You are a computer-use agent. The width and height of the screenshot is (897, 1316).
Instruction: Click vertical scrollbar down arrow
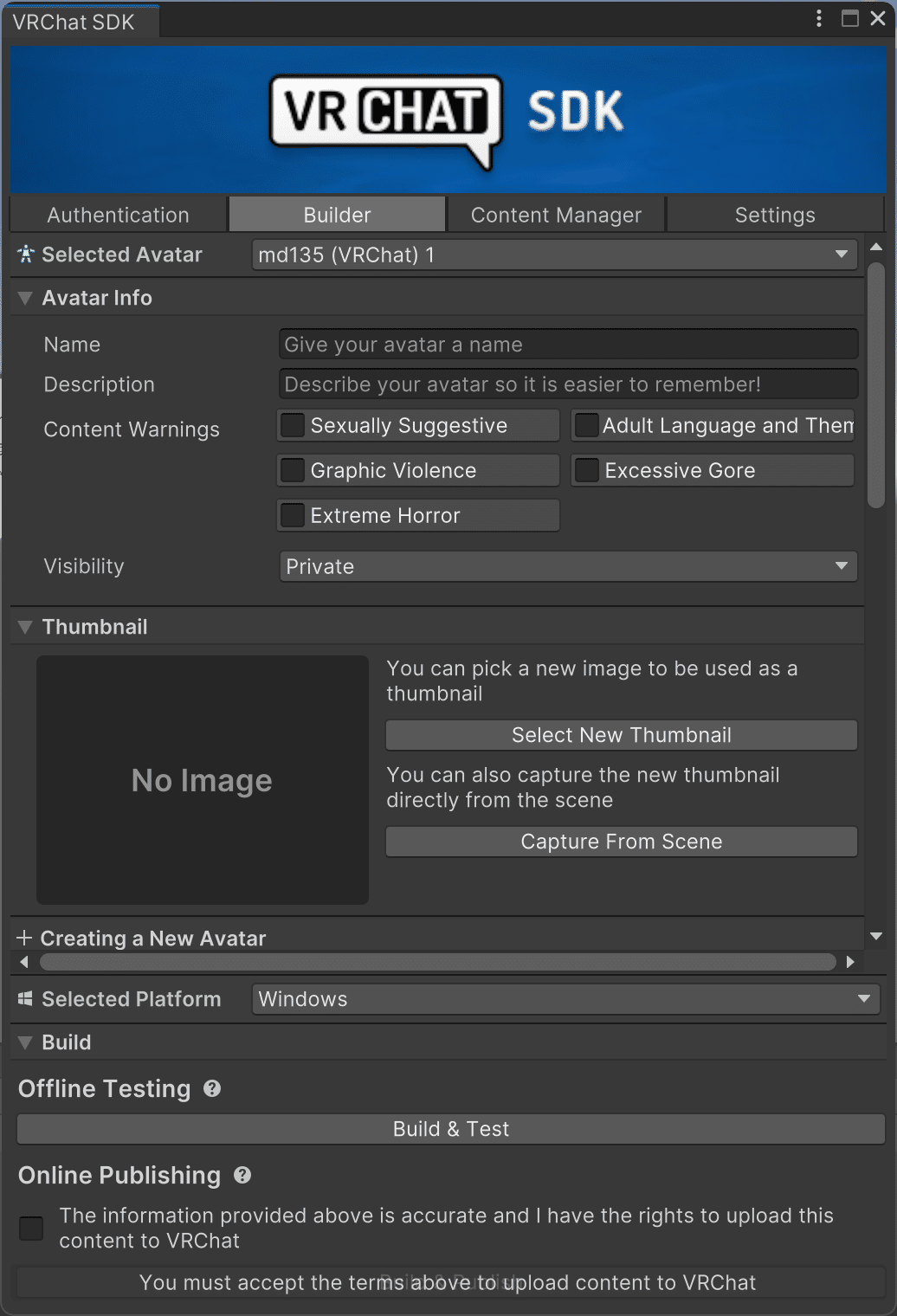(876, 936)
